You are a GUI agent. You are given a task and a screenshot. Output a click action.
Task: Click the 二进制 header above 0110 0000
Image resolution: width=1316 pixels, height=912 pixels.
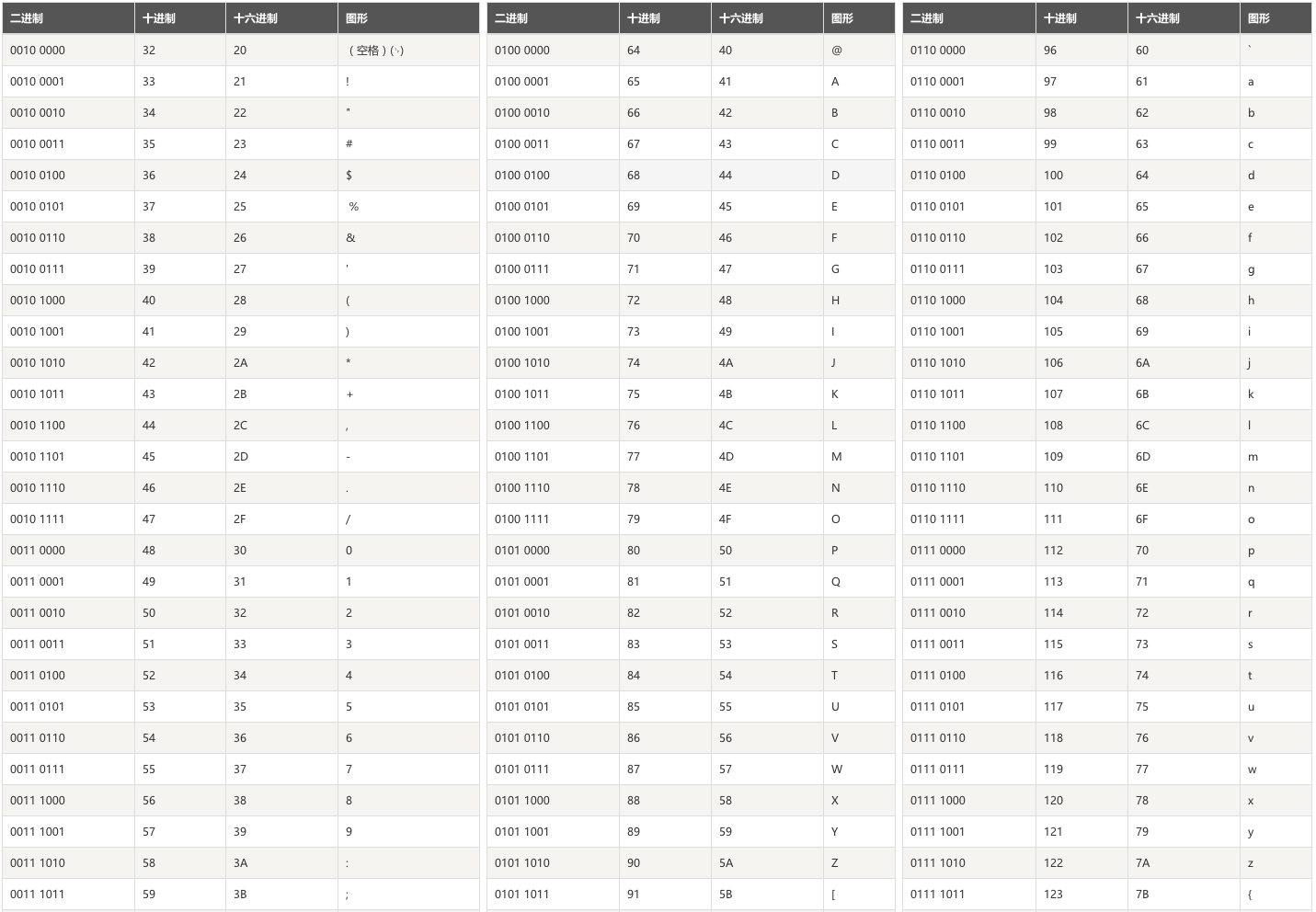pos(926,18)
